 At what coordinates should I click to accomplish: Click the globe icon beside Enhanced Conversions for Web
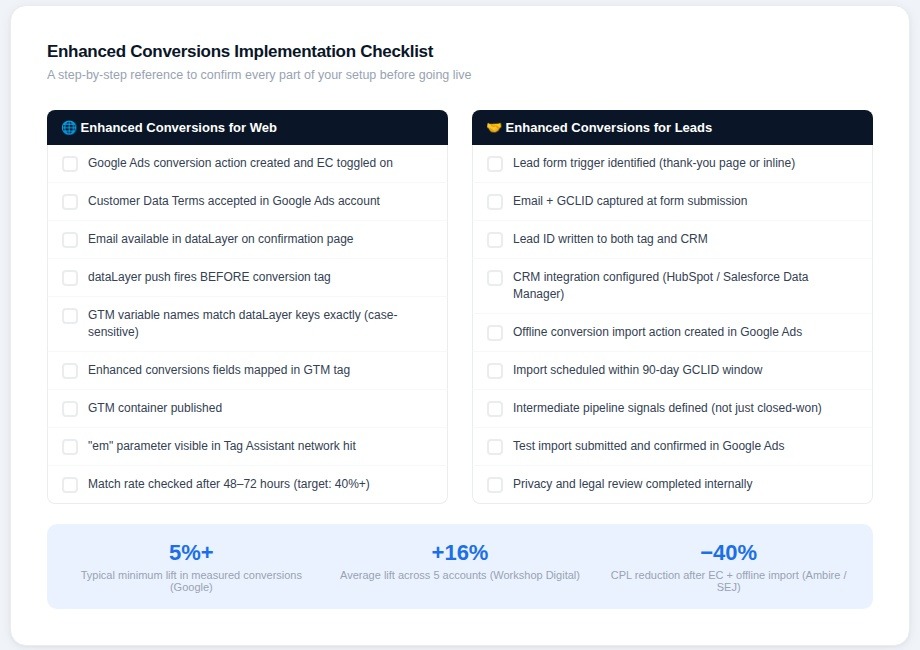(x=69, y=128)
